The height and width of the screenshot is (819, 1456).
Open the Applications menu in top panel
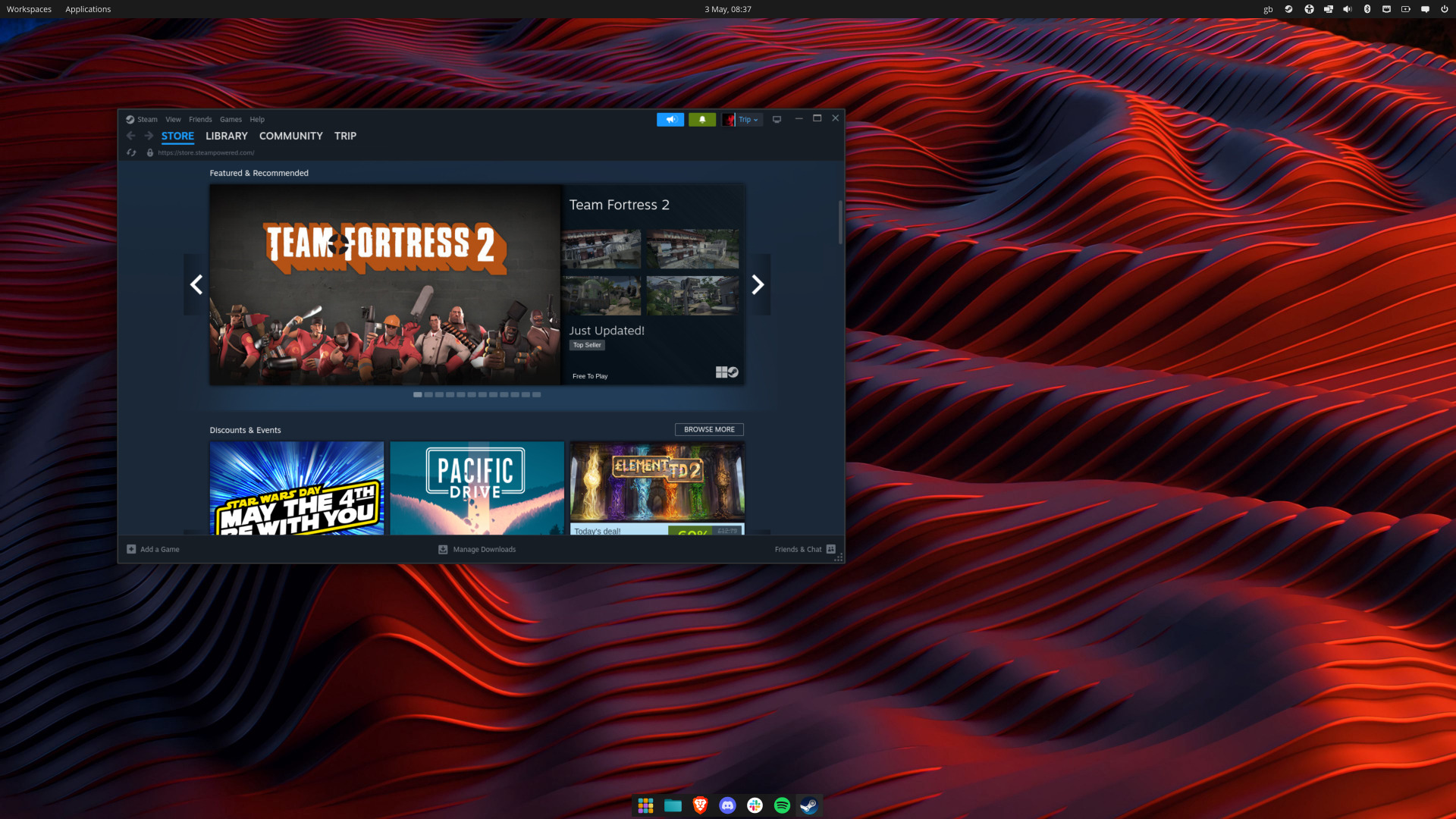pos(88,9)
